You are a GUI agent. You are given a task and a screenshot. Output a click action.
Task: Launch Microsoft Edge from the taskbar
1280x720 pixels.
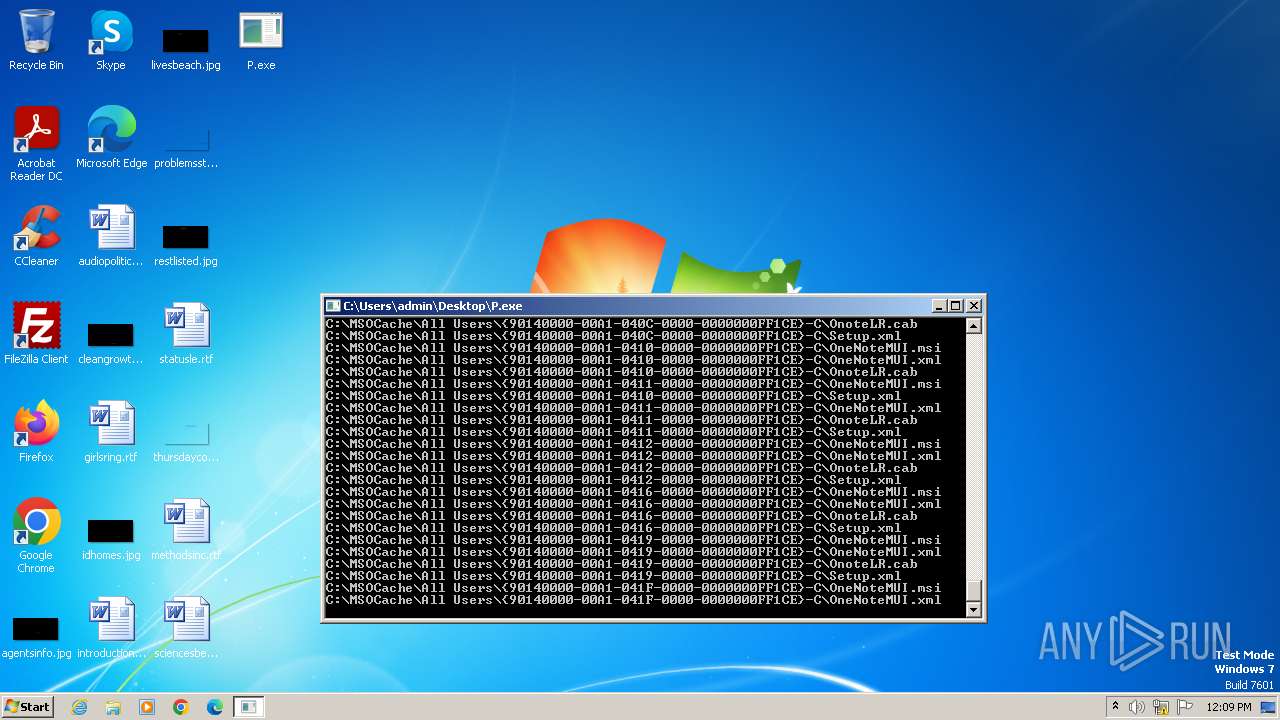[215, 707]
